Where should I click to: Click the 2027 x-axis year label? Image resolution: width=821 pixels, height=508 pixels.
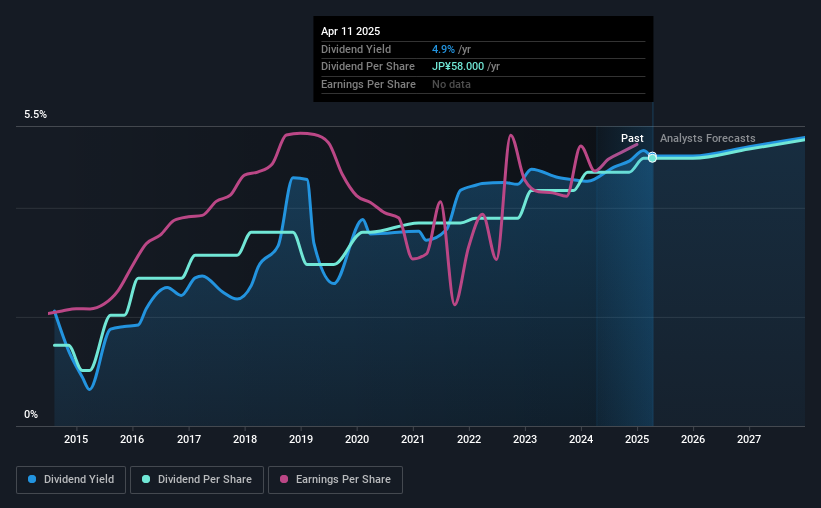pyautogui.click(x=749, y=439)
